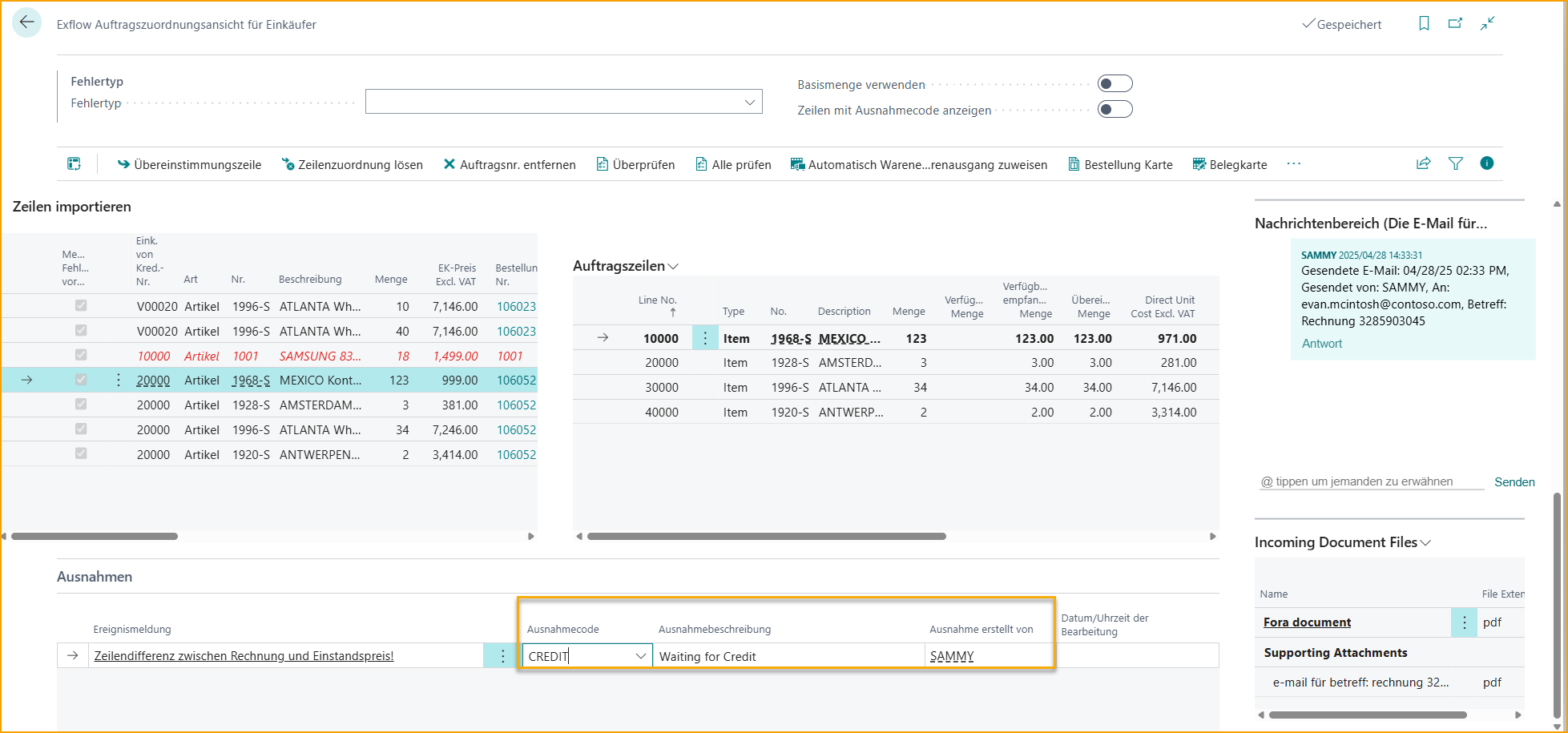This screenshot has height=733, width=1568.
Task: Open more options ellipsis in toolbar
Action: click(x=1293, y=163)
